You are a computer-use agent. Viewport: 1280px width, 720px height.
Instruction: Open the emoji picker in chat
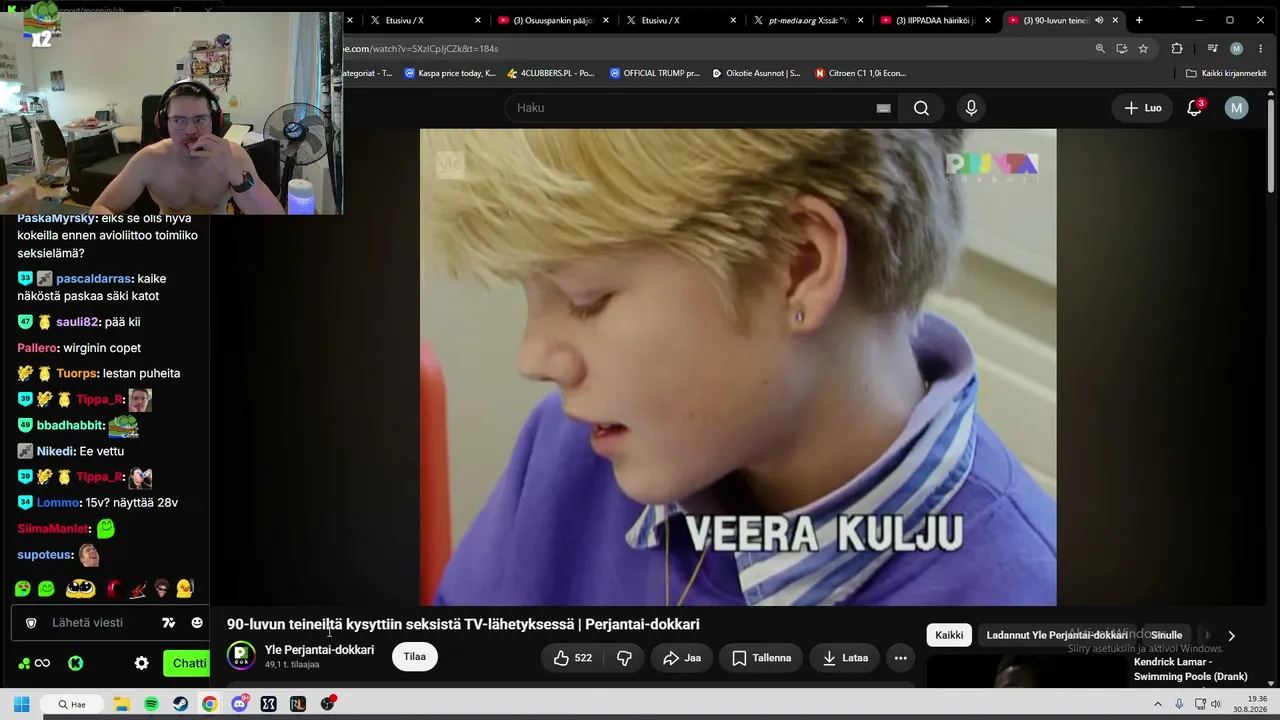(x=197, y=623)
